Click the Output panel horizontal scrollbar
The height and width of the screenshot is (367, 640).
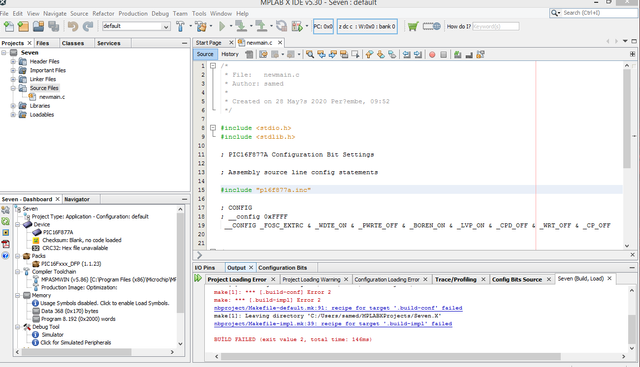391,356
